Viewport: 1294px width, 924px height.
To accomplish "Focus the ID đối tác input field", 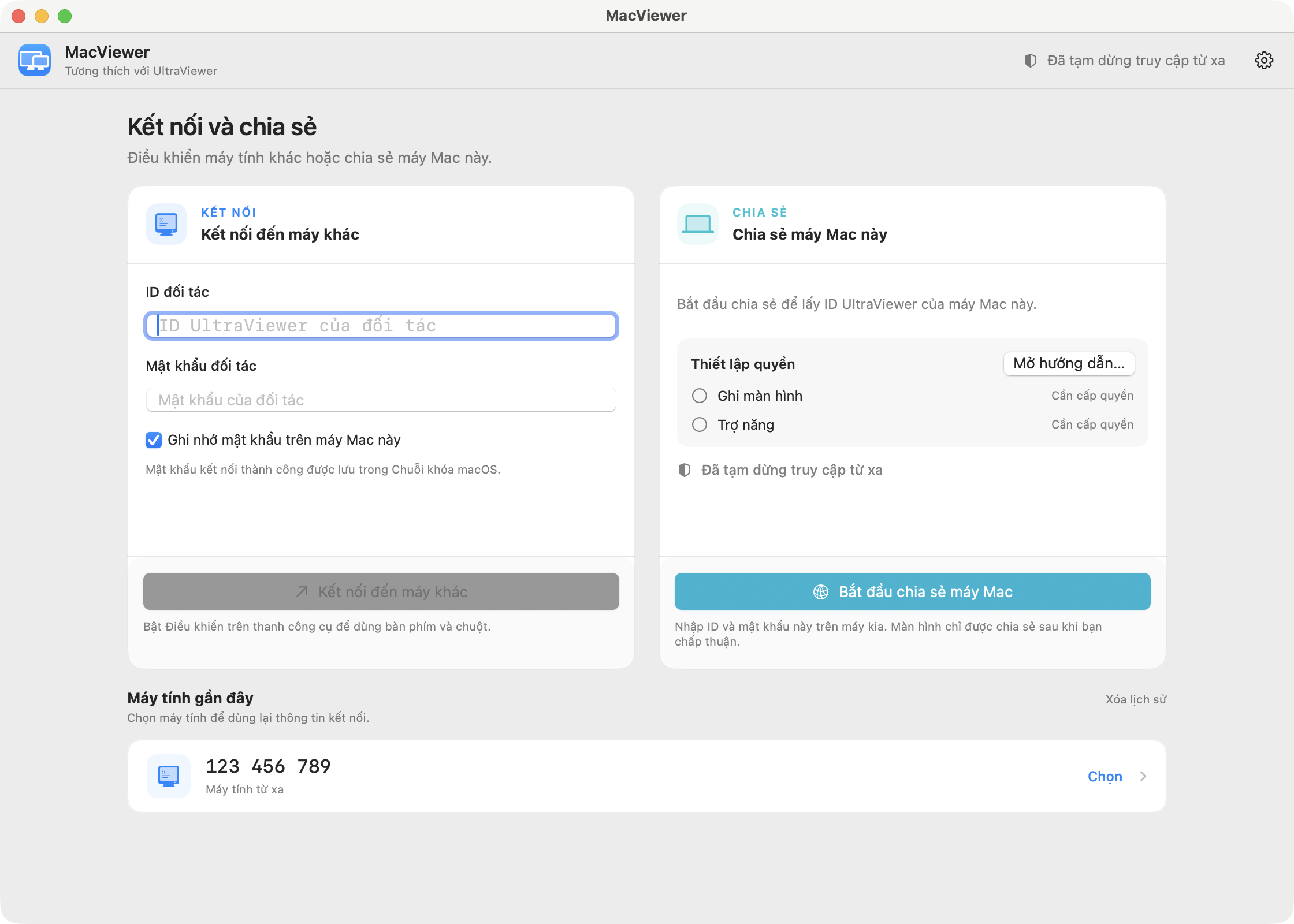I will point(381,326).
